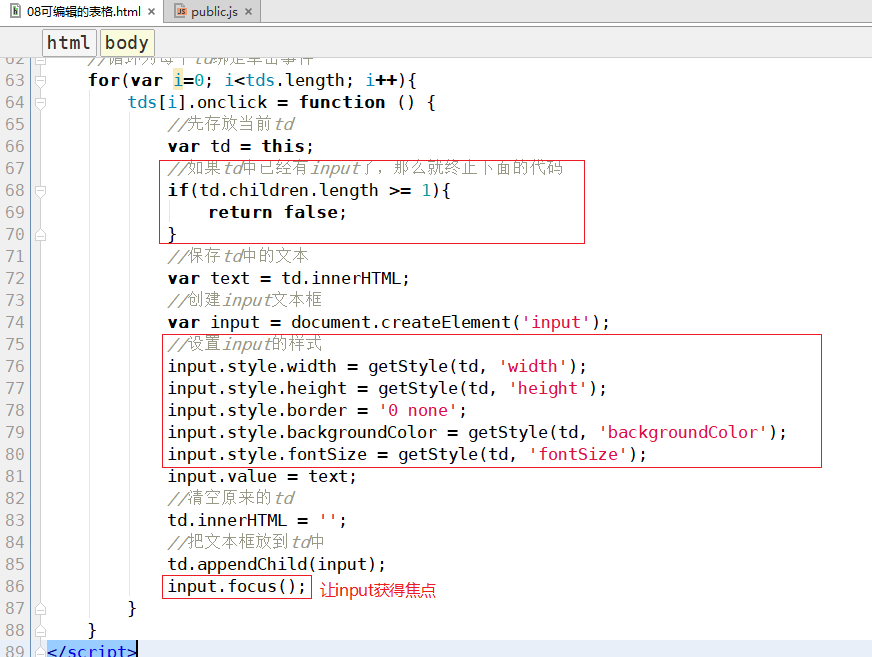This screenshot has height=657, width=872.
Task: Click line number 86 in the gutter
Action: [15, 586]
